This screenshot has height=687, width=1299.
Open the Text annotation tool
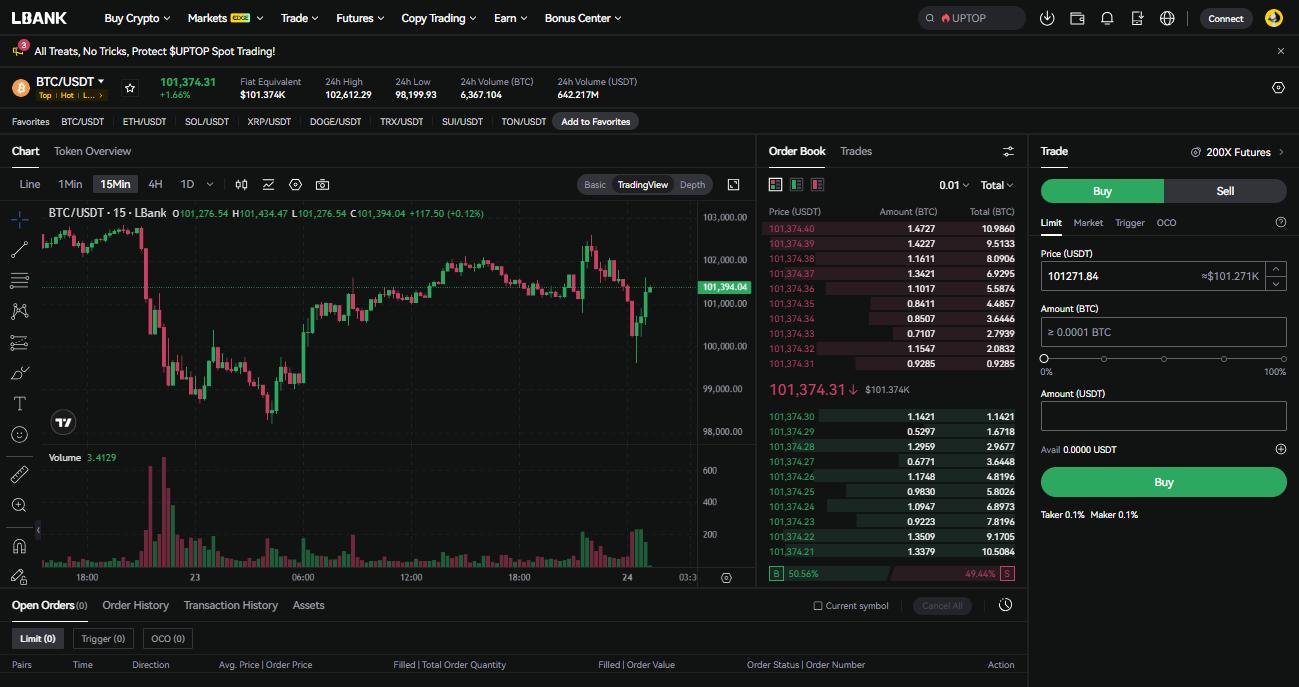tap(18, 403)
